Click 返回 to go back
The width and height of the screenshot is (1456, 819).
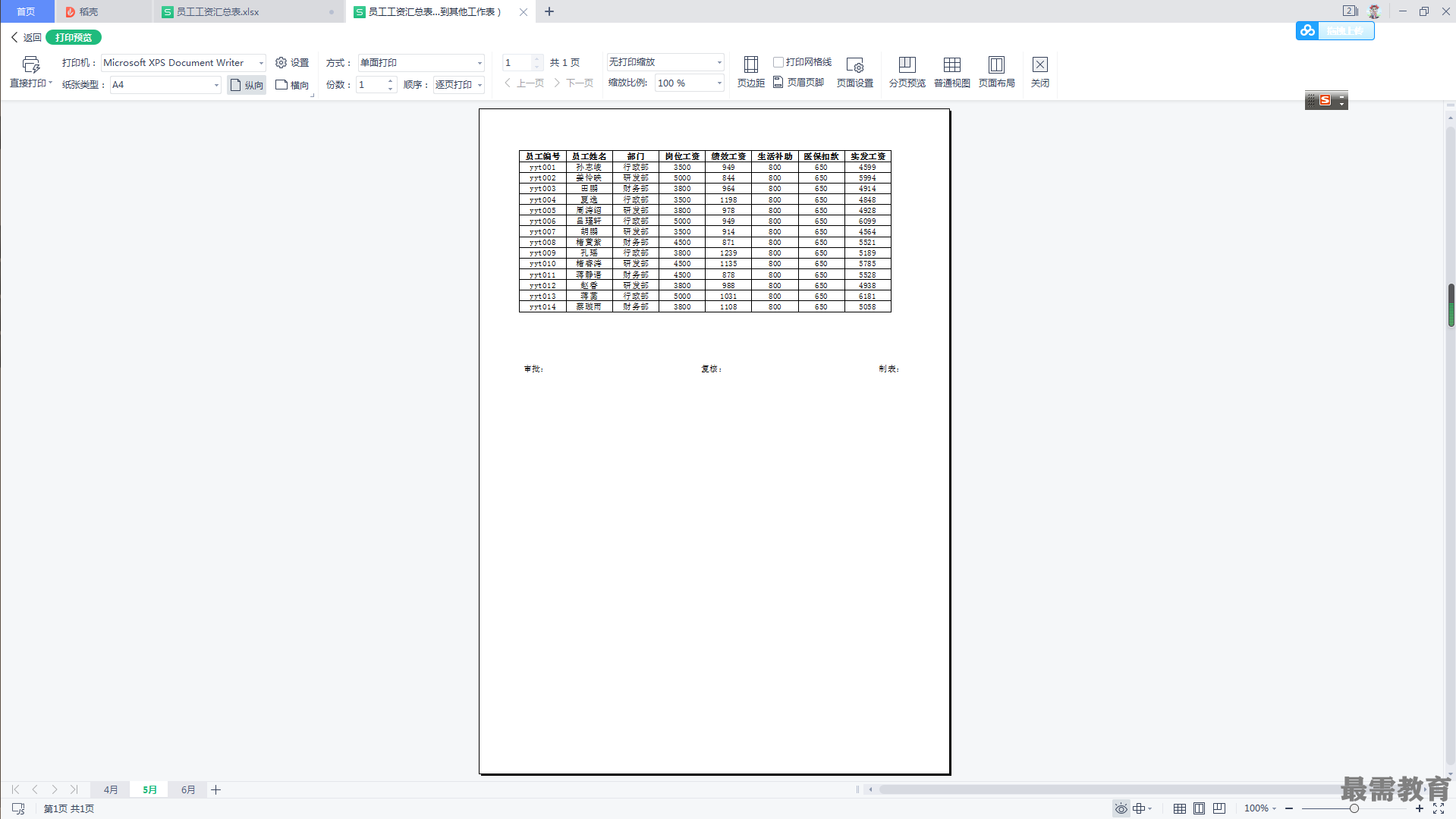pos(27,37)
